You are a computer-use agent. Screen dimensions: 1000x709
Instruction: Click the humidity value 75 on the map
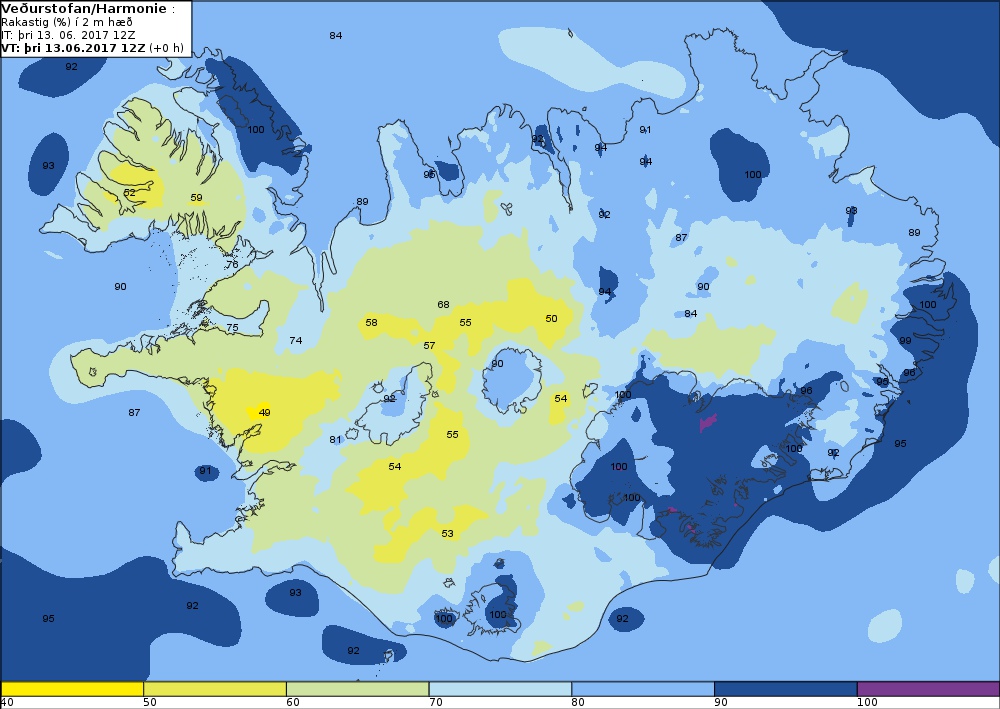pyautogui.click(x=232, y=328)
